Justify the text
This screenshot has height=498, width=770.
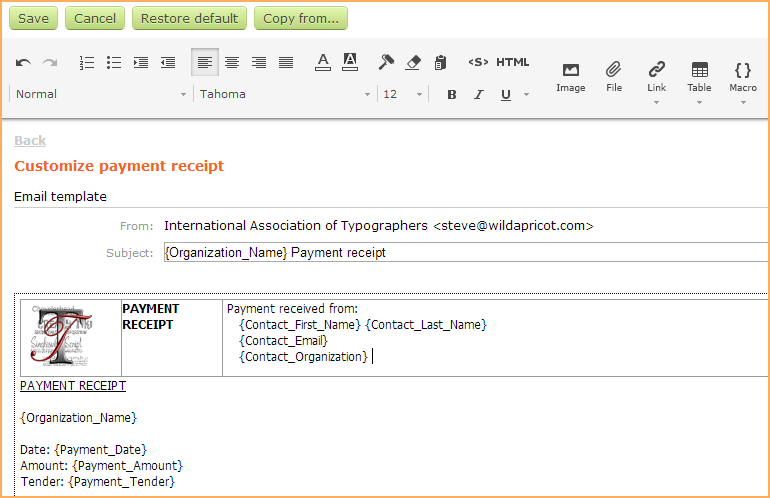[286, 62]
